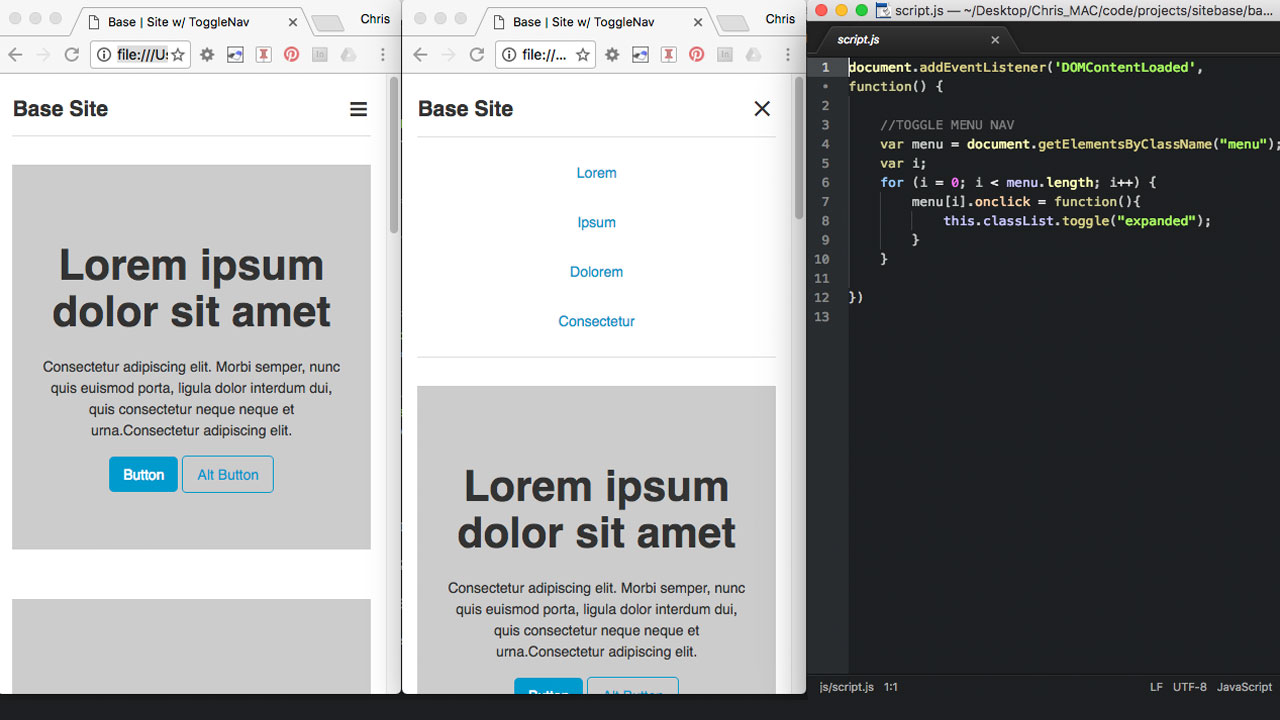The height and width of the screenshot is (720, 1280).
Task: Collapse the nav with the X icon
Action: (x=762, y=109)
